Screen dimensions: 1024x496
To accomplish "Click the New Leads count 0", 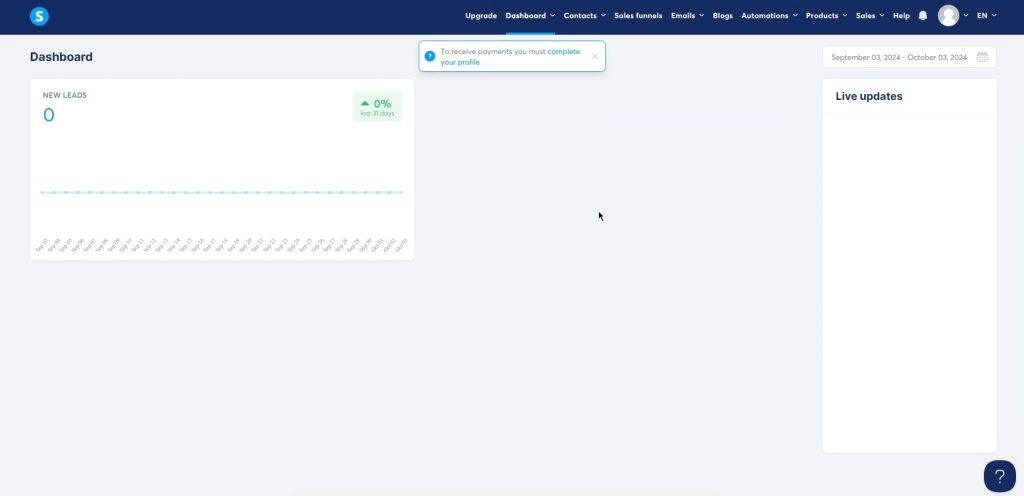I will 49,116.
